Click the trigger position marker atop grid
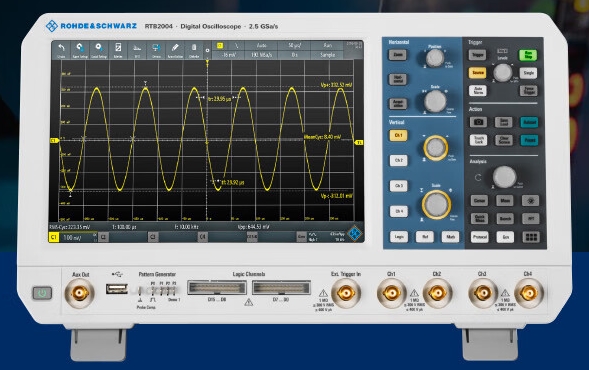 (x=207, y=62)
